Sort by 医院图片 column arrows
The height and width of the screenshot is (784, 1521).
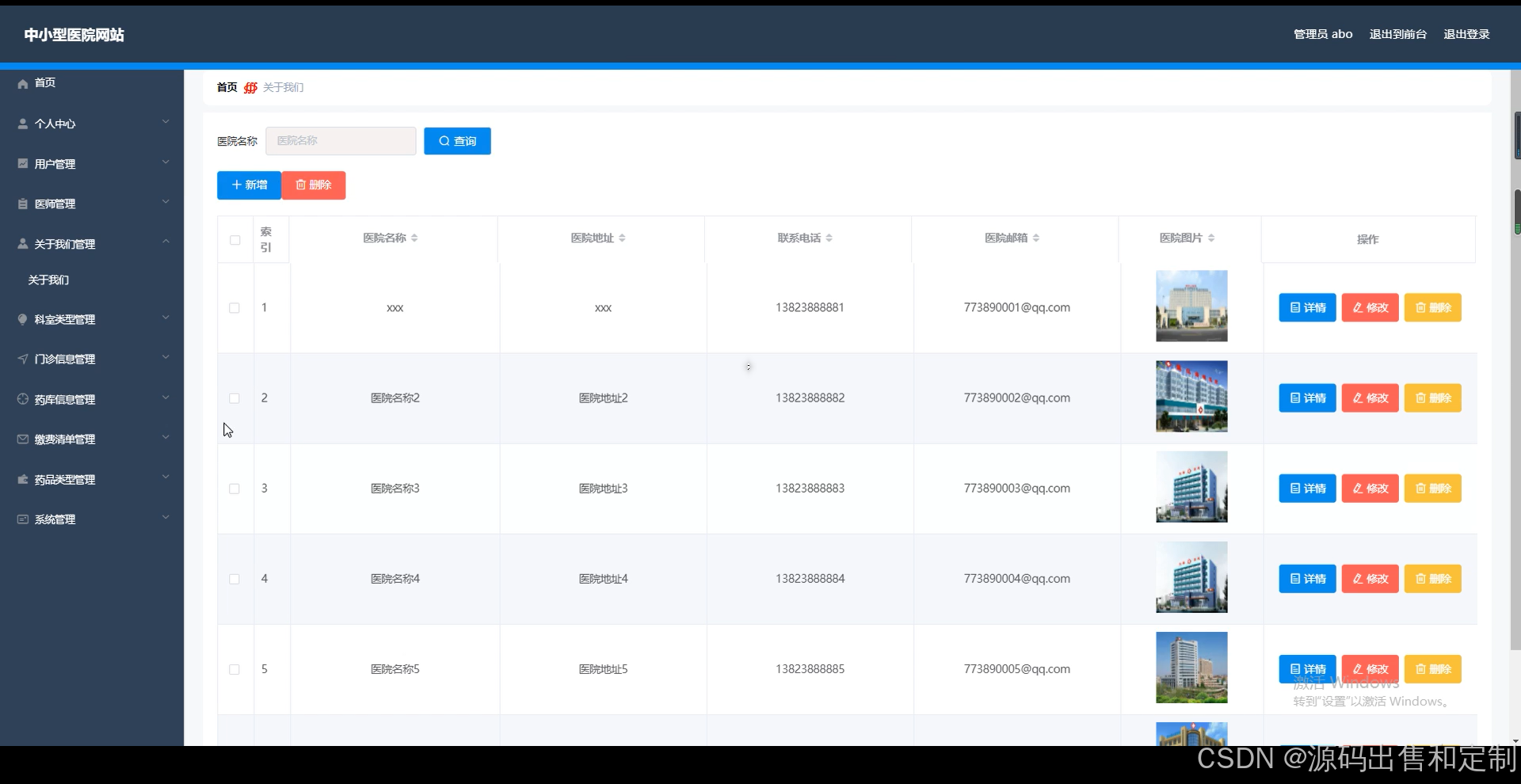[x=1211, y=238]
